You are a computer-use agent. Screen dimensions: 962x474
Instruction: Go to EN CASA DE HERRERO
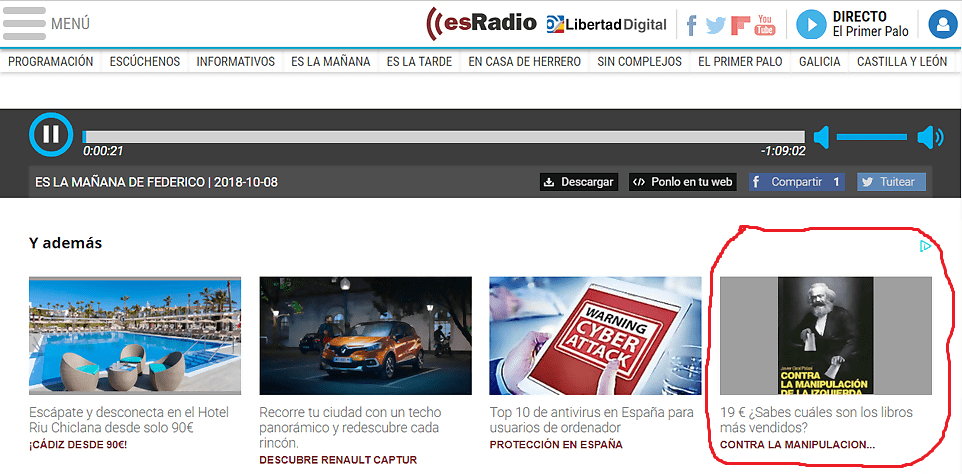[525, 61]
